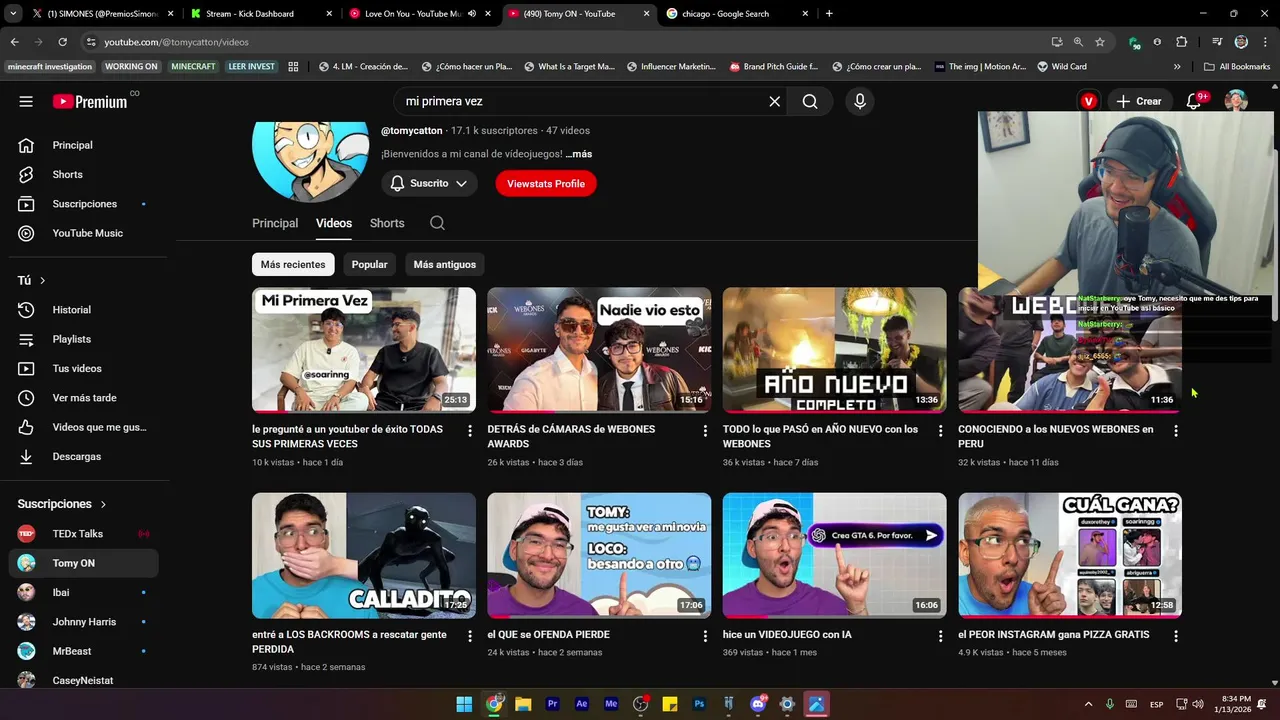The image size is (1280, 720).
Task: Open After Effects from the taskbar
Action: click(582, 704)
